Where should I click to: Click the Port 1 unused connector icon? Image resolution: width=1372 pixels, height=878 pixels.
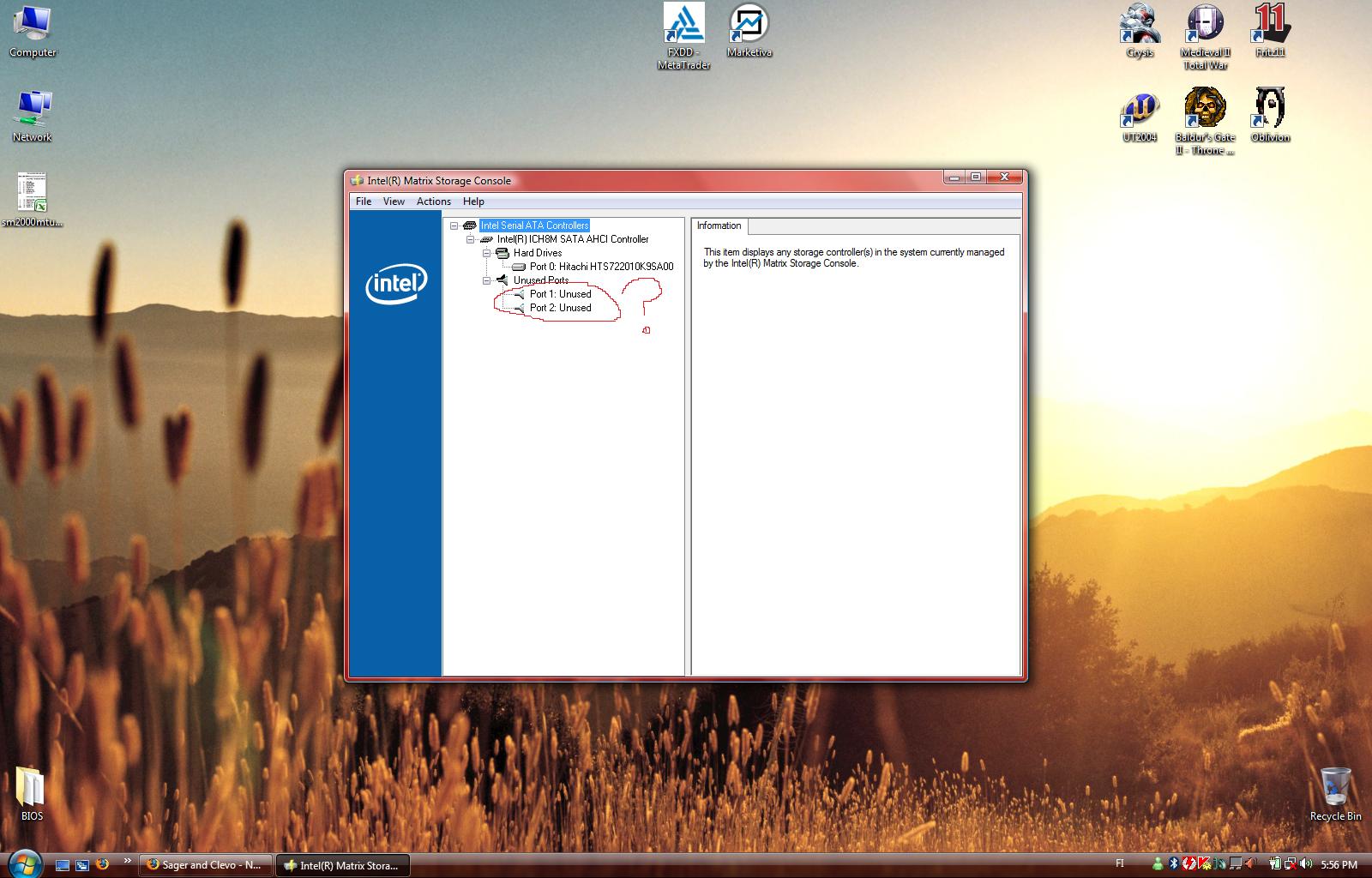coord(519,294)
